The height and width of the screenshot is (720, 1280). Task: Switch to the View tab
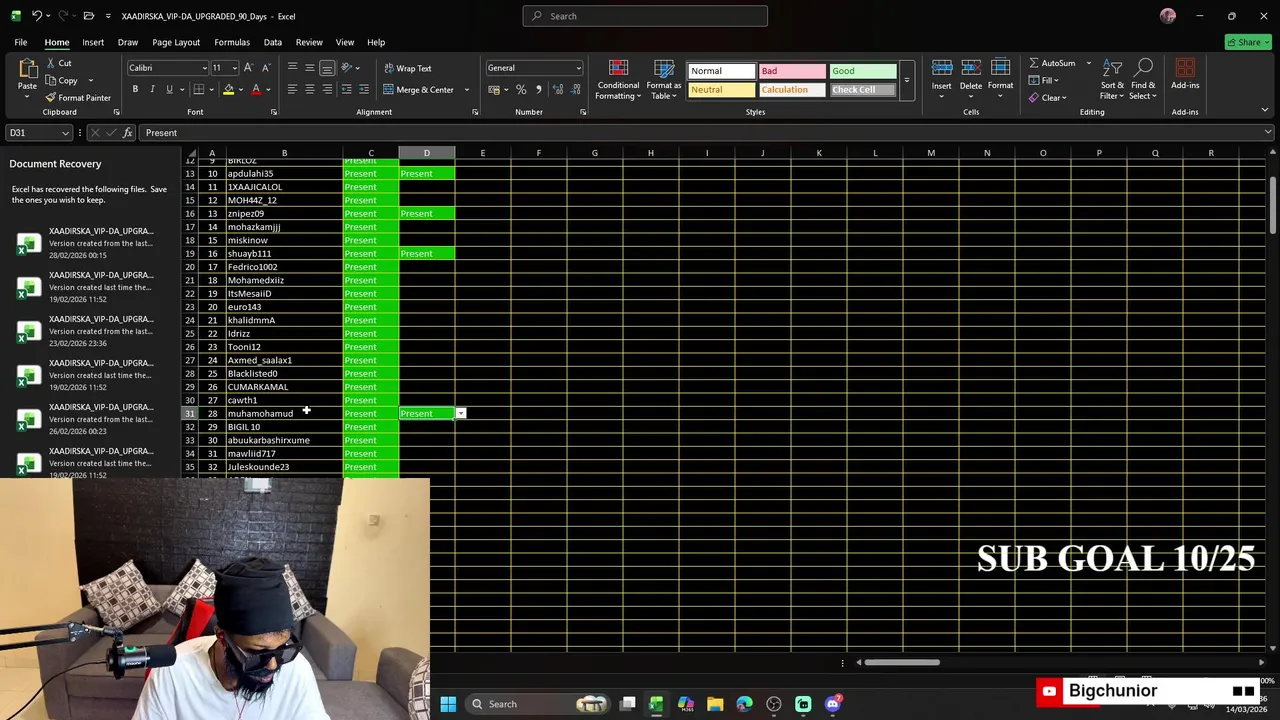345,42
